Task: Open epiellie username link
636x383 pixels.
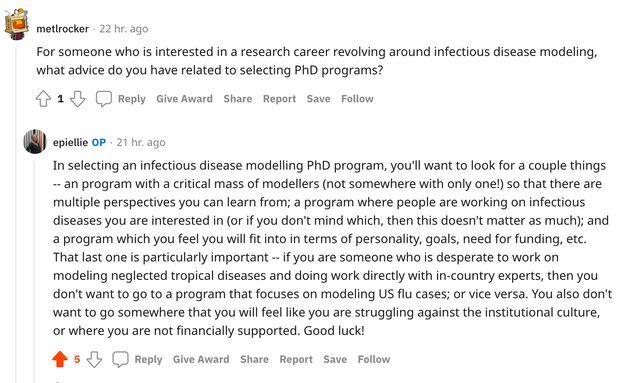Action: (x=70, y=142)
